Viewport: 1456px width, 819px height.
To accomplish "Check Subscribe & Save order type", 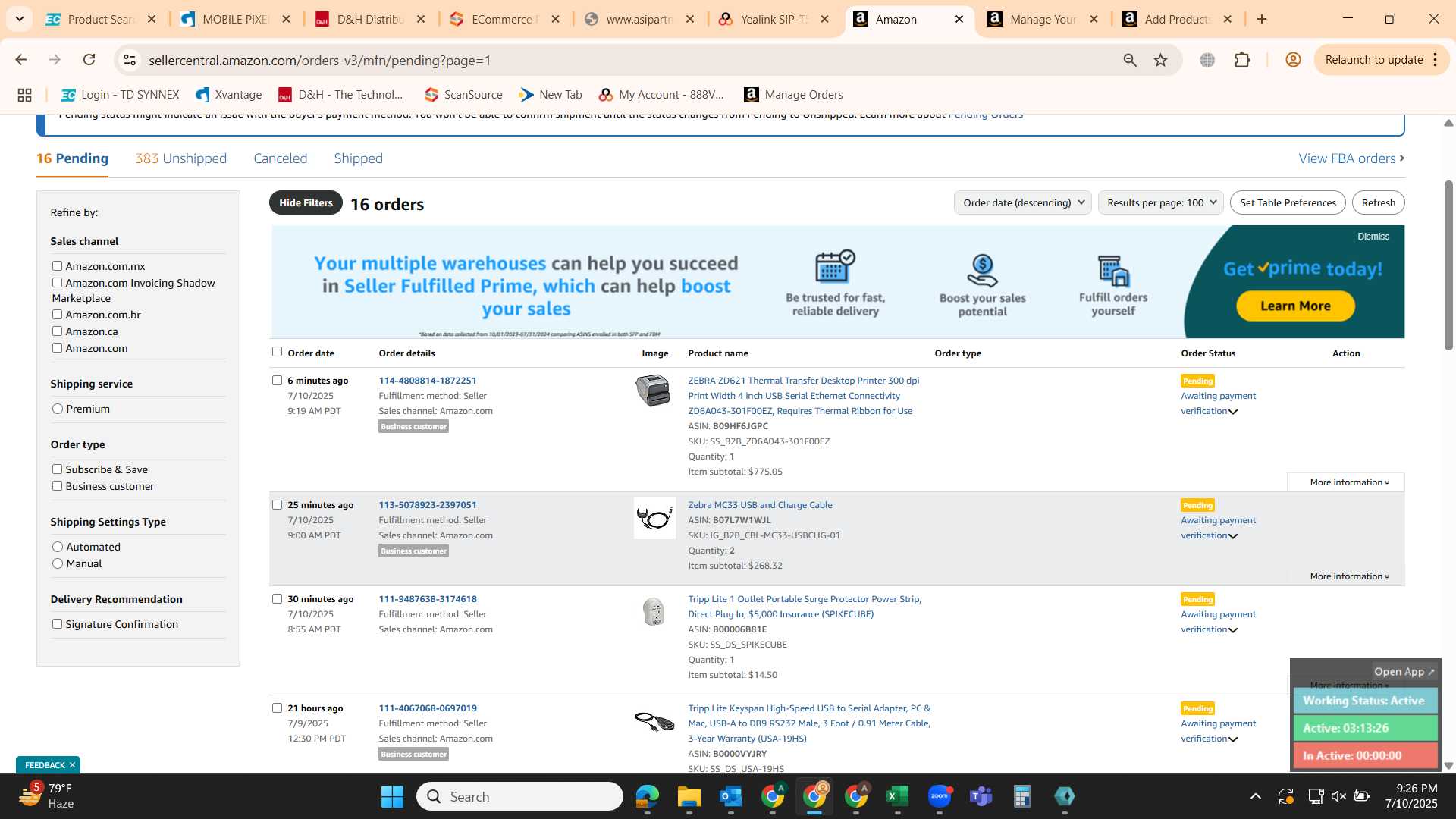I will tap(57, 469).
